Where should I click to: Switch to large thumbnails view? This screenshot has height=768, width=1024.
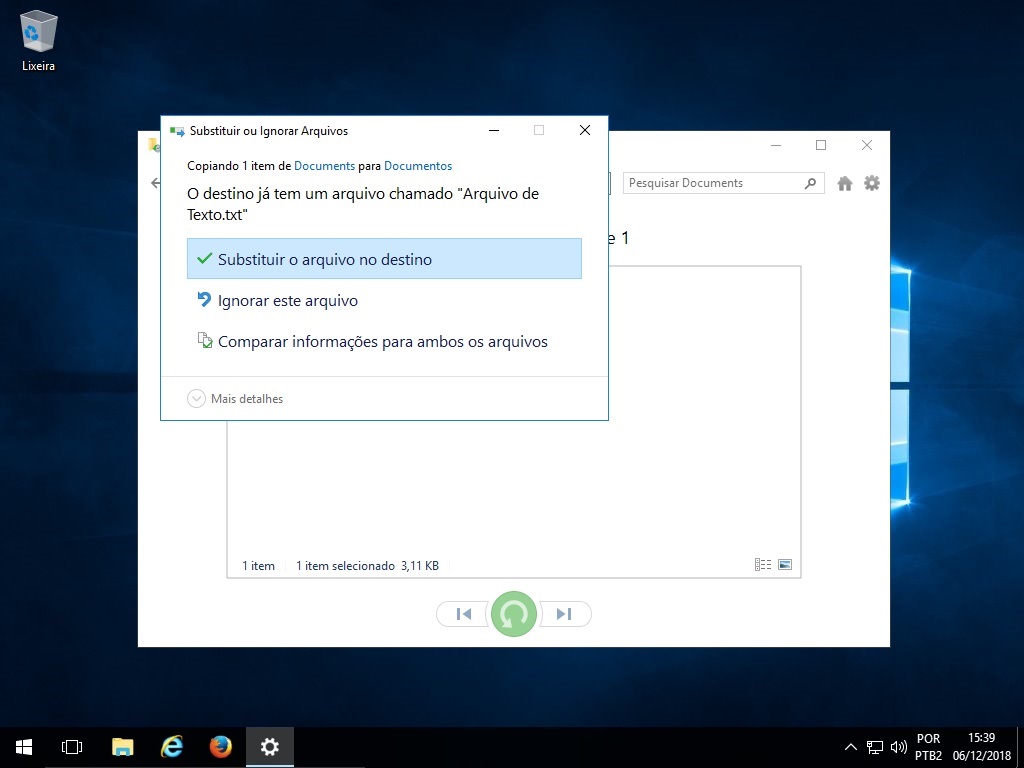click(x=785, y=565)
